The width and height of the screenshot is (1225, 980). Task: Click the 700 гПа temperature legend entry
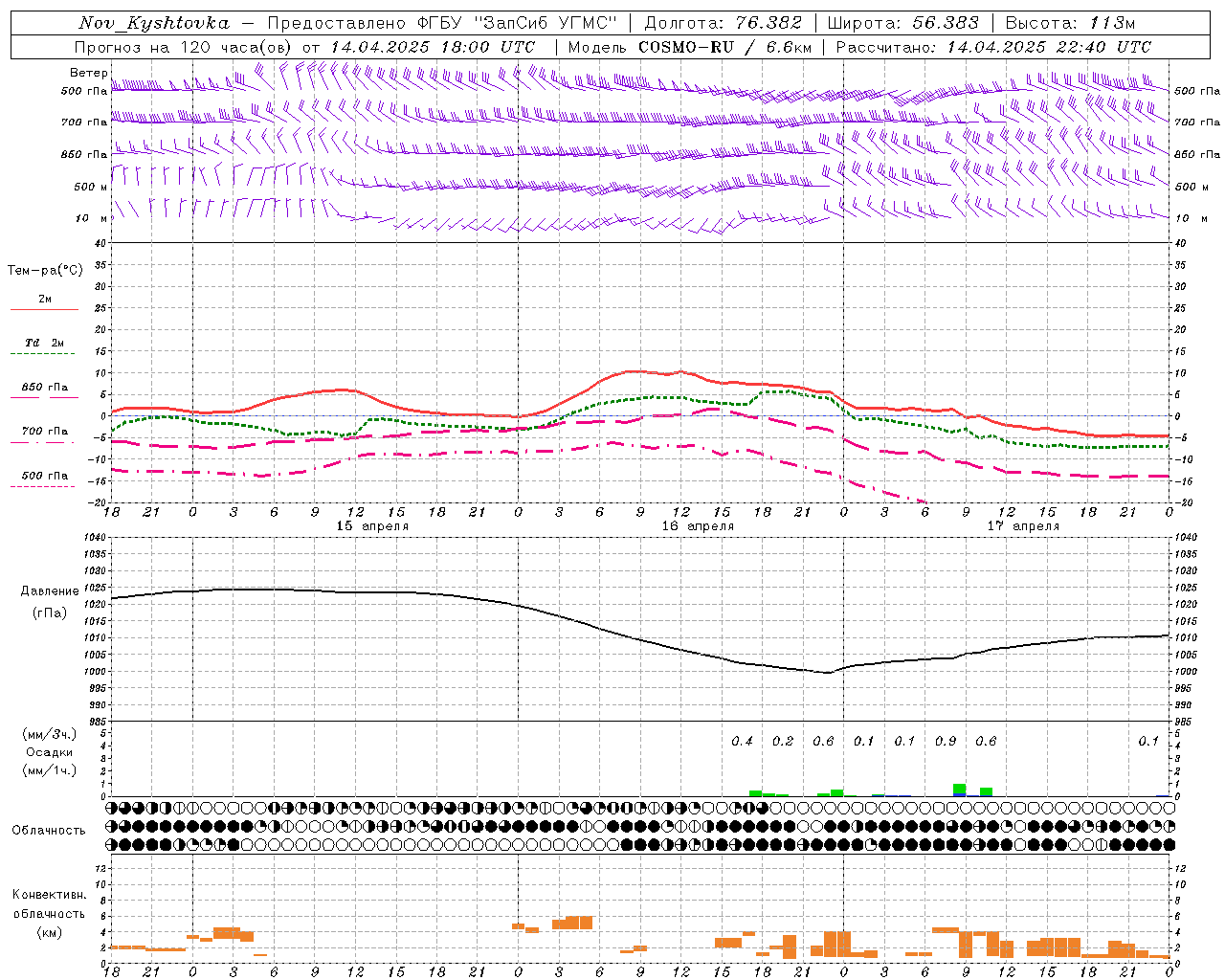tap(45, 432)
